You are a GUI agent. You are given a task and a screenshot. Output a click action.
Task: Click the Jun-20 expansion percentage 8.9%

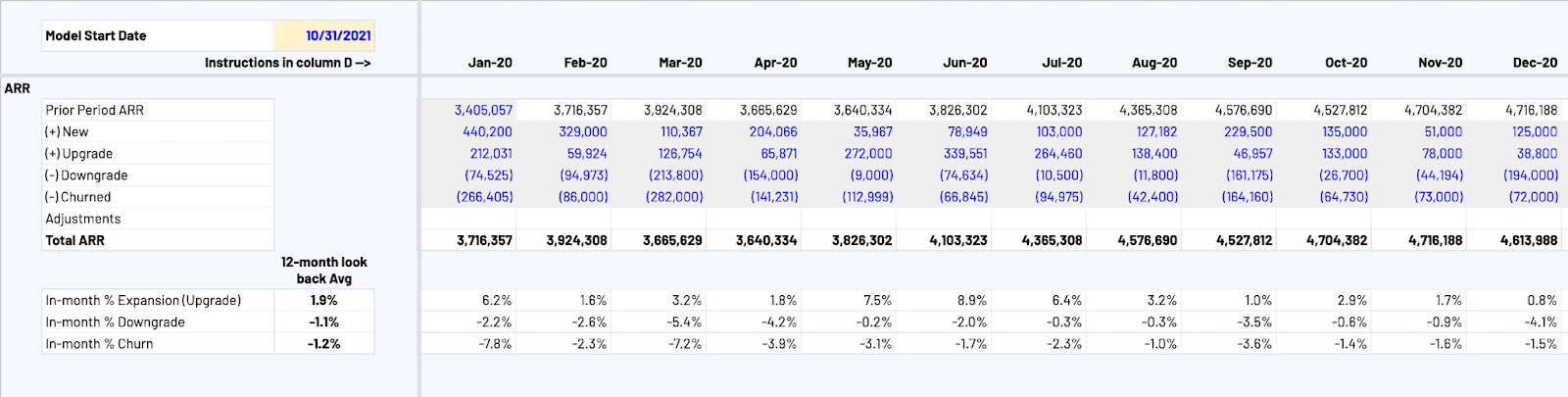pos(972,301)
